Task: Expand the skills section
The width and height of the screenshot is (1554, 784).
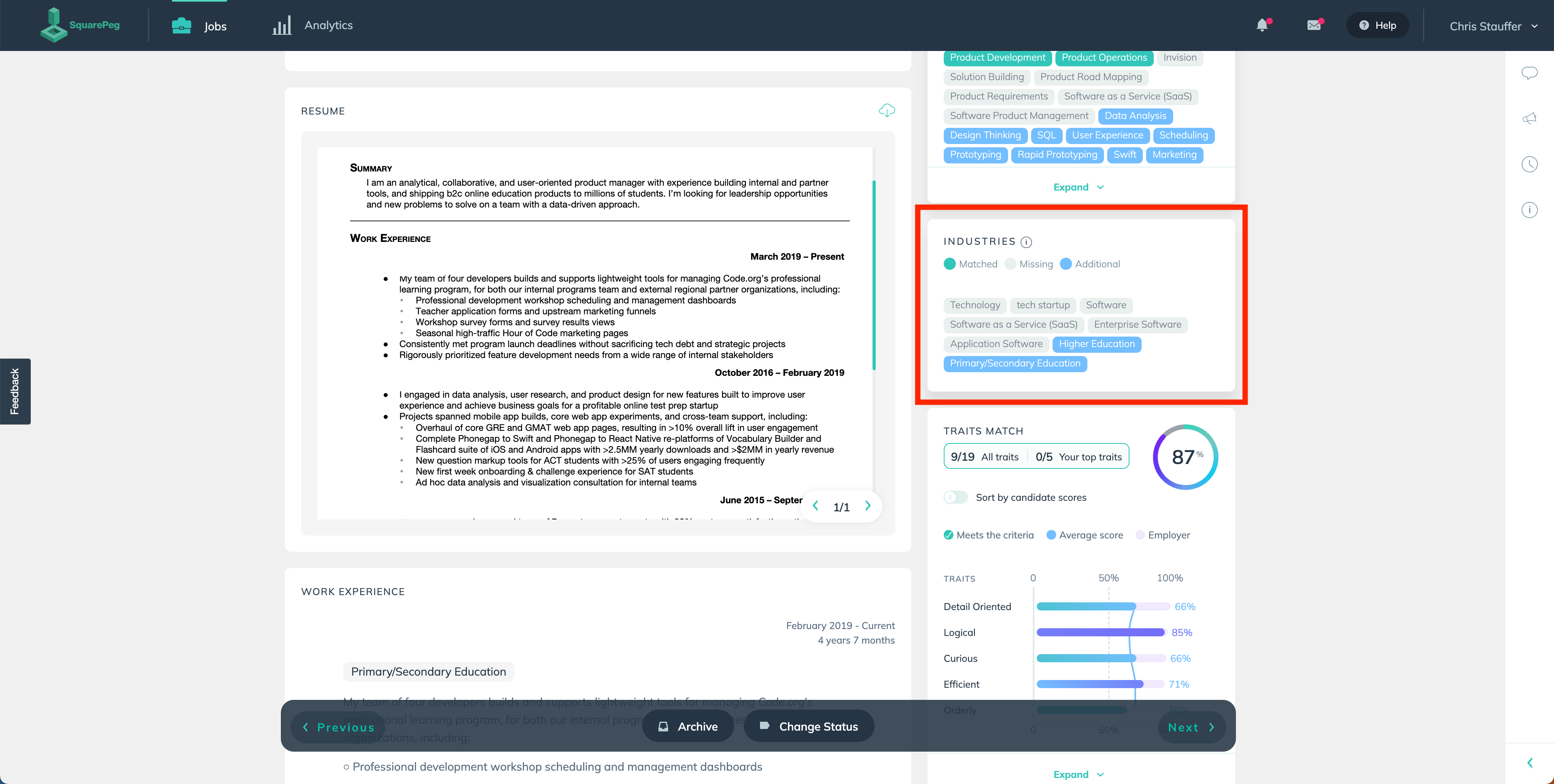Action: [x=1078, y=187]
